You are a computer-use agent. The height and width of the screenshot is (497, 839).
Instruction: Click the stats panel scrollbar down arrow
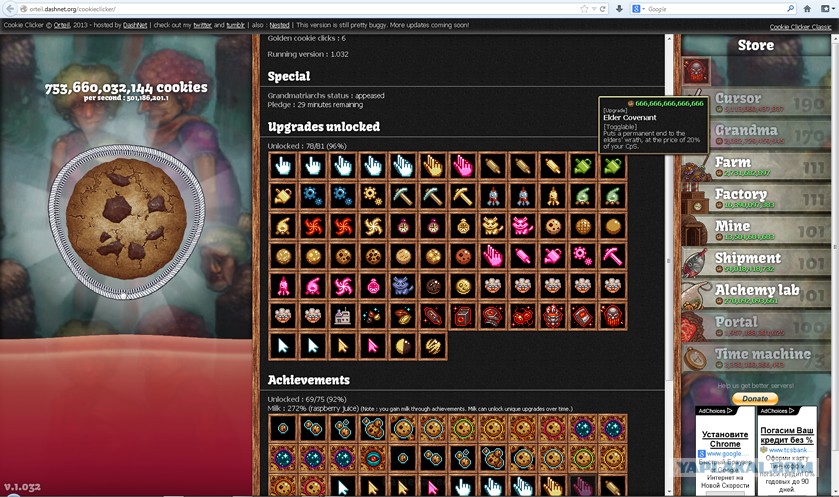coord(669,491)
